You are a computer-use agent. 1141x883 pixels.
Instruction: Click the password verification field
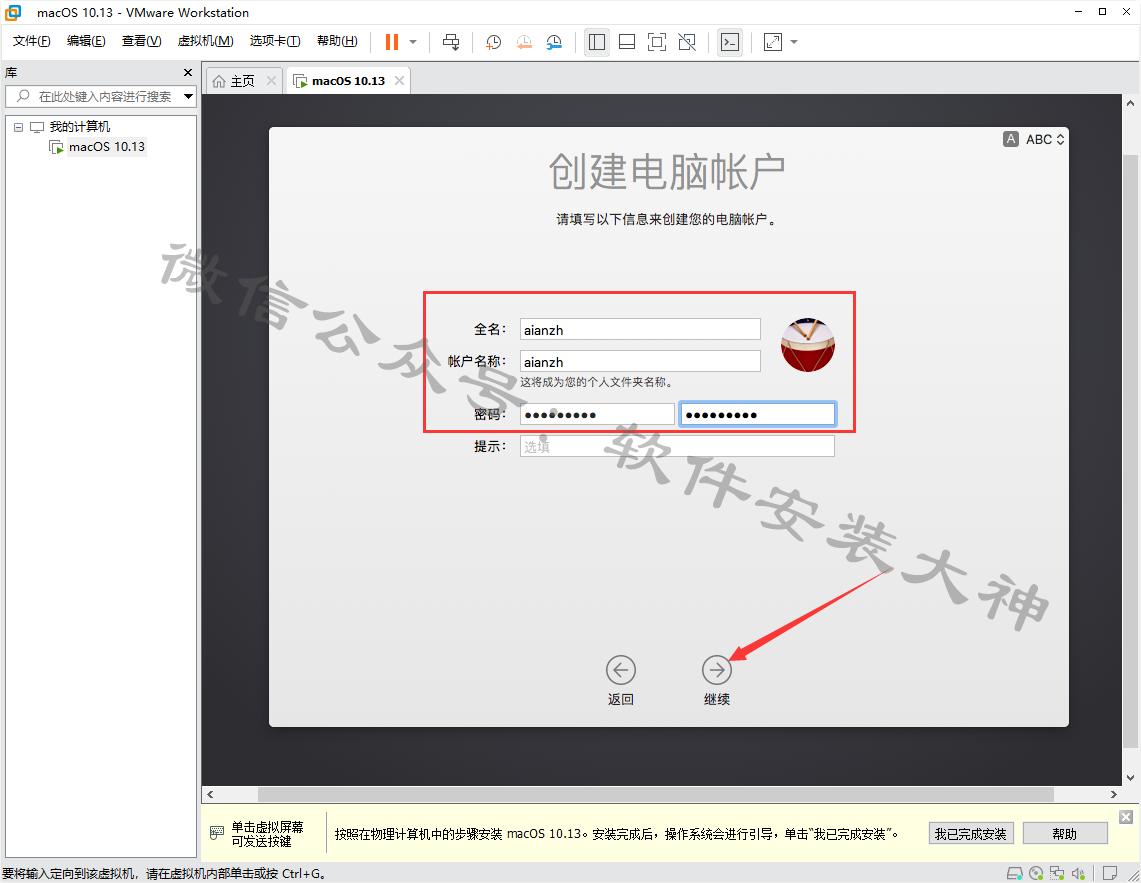coord(758,414)
